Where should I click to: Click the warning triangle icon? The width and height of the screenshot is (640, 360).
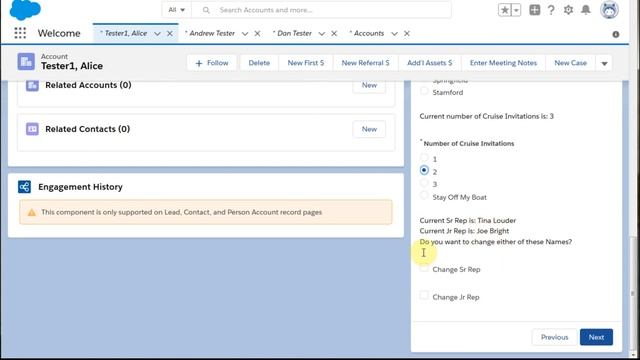[31, 212]
